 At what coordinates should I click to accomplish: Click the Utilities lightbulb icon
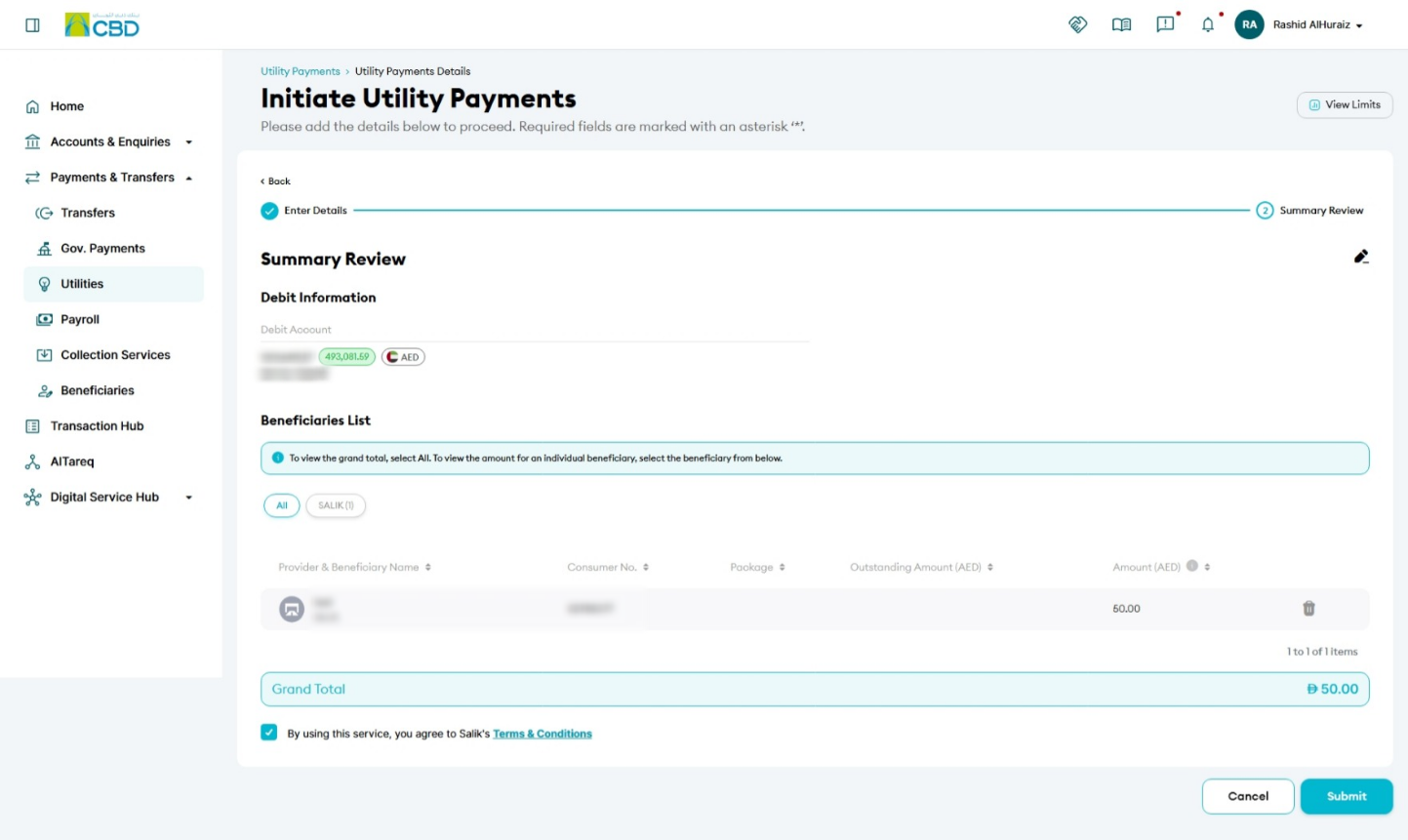tap(44, 284)
